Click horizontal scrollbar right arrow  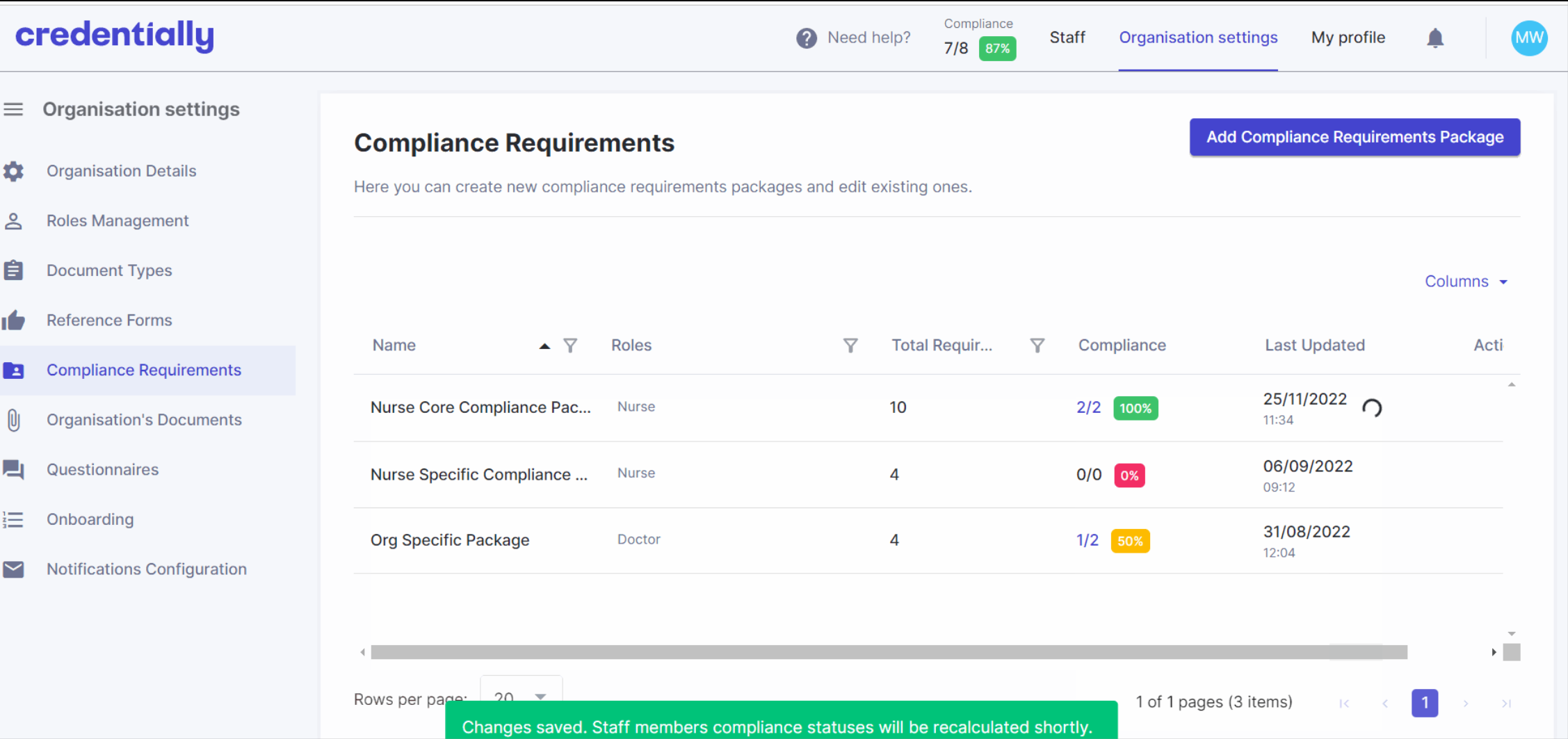click(1494, 652)
